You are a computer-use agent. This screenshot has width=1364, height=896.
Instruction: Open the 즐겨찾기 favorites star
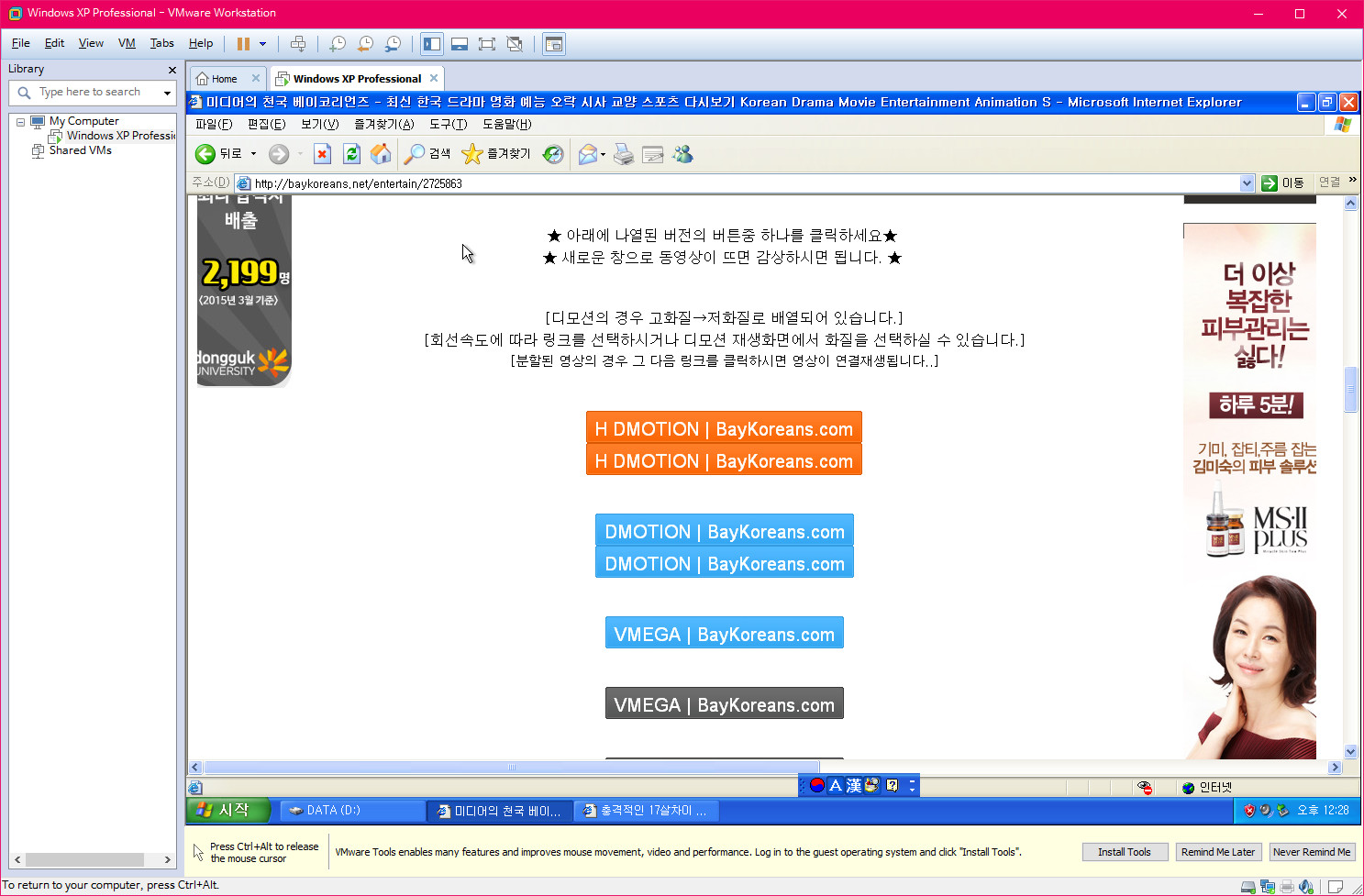click(x=496, y=154)
